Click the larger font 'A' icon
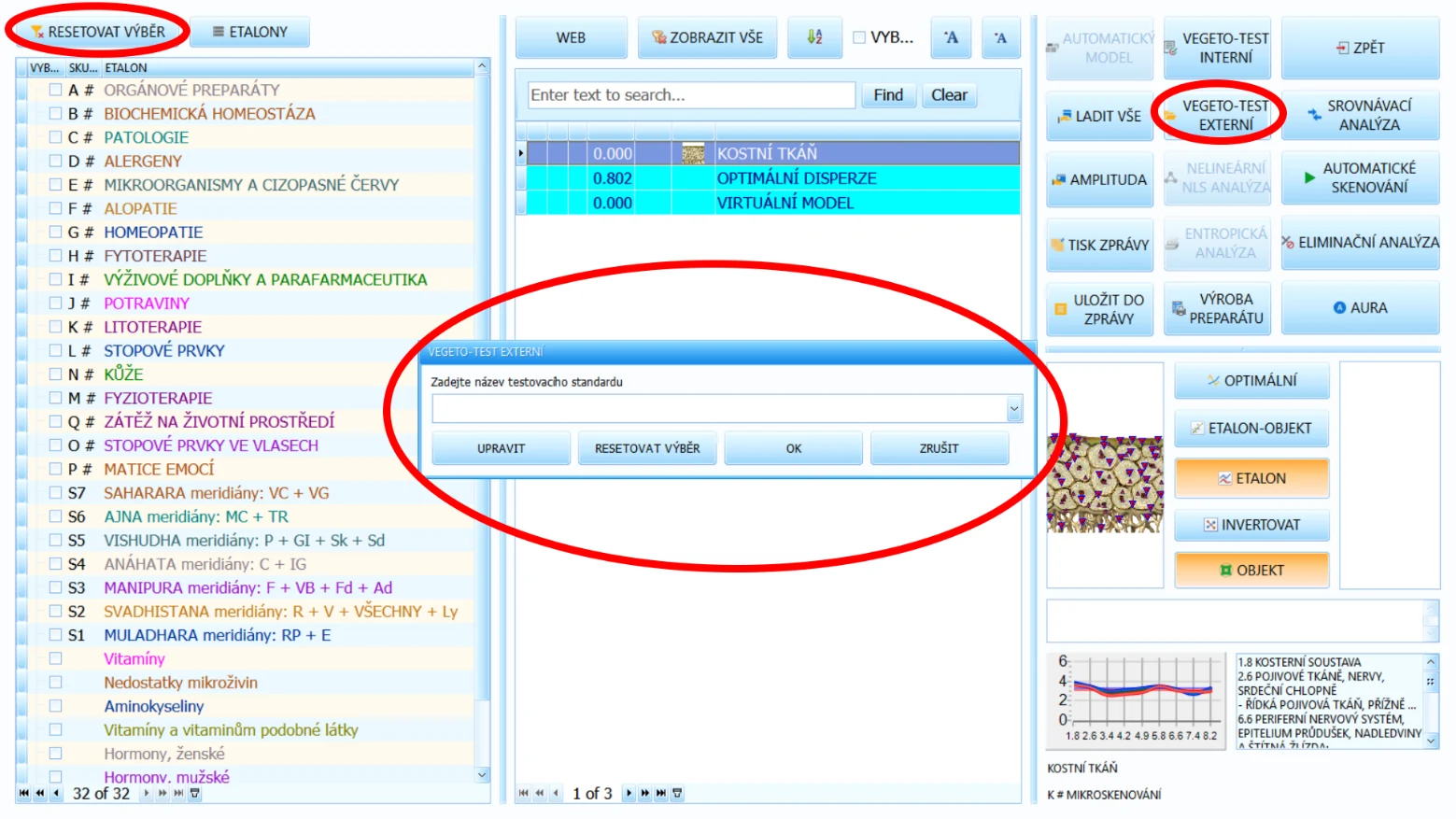The width and height of the screenshot is (1456, 819). click(x=951, y=37)
